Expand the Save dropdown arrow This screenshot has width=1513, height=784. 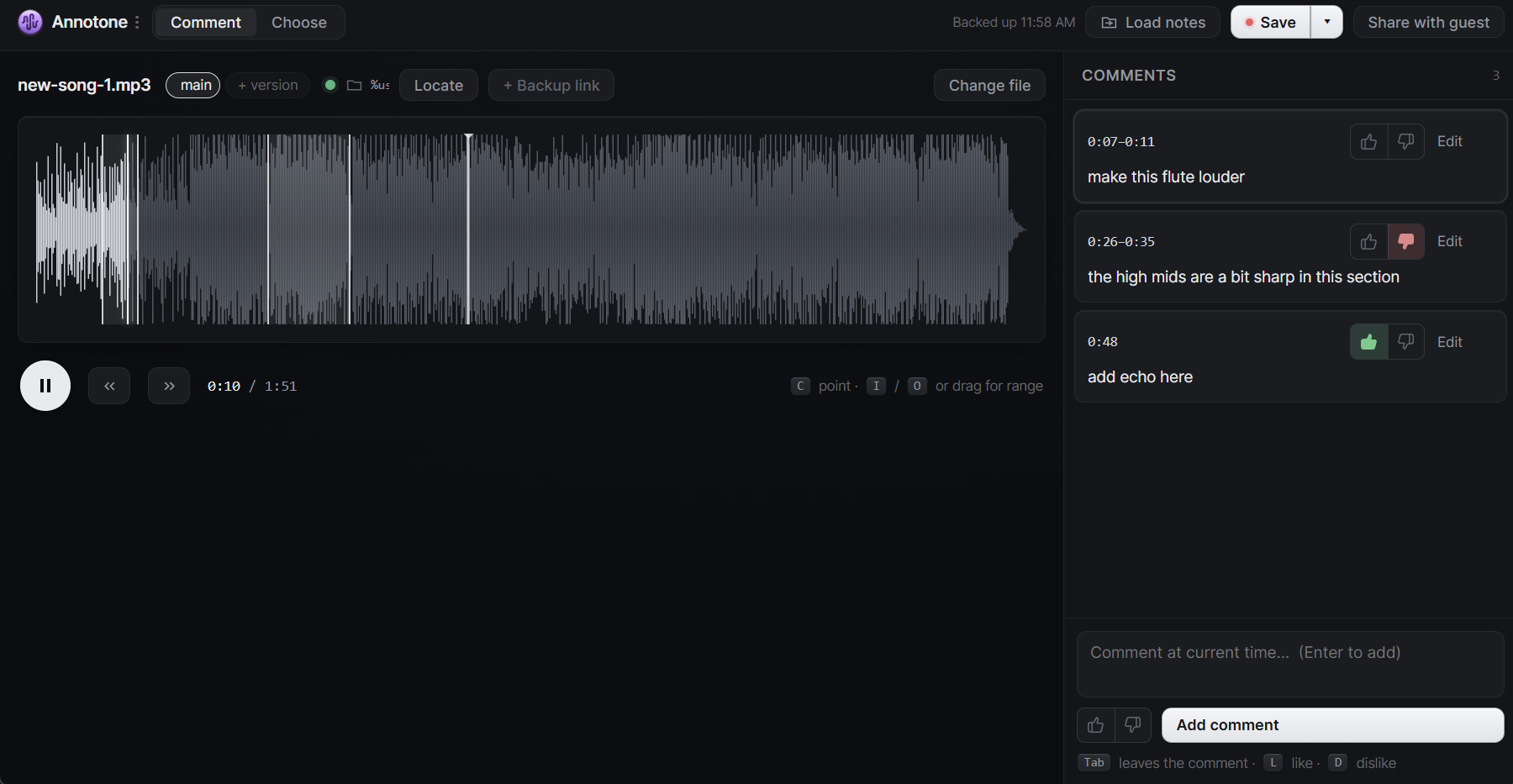click(x=1326, y=22)
